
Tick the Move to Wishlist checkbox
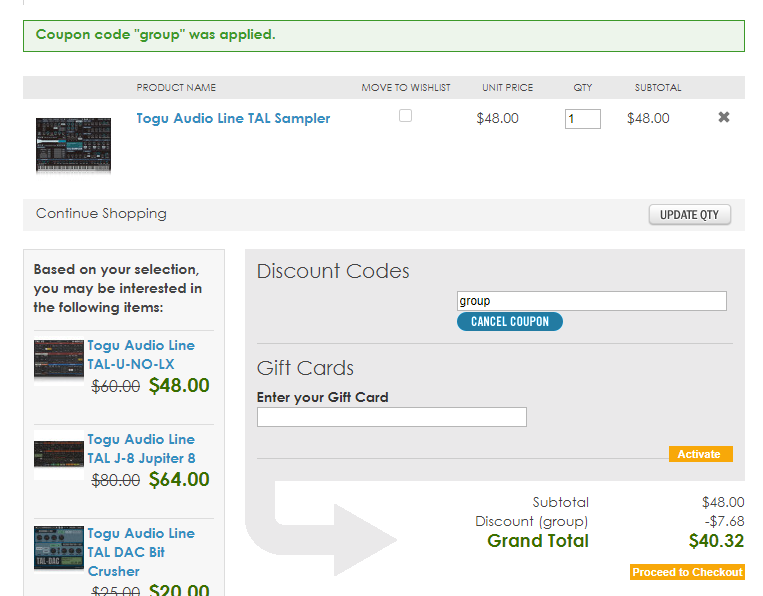click(405, 116)
